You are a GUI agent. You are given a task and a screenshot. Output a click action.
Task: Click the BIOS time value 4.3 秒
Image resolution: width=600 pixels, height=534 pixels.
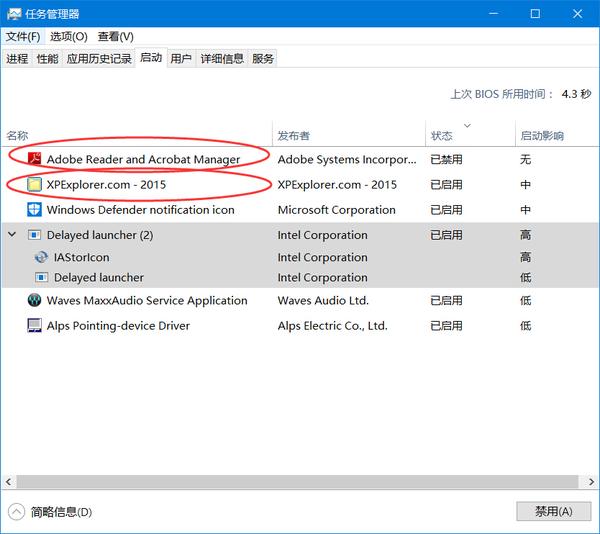[x=576, y=94]
